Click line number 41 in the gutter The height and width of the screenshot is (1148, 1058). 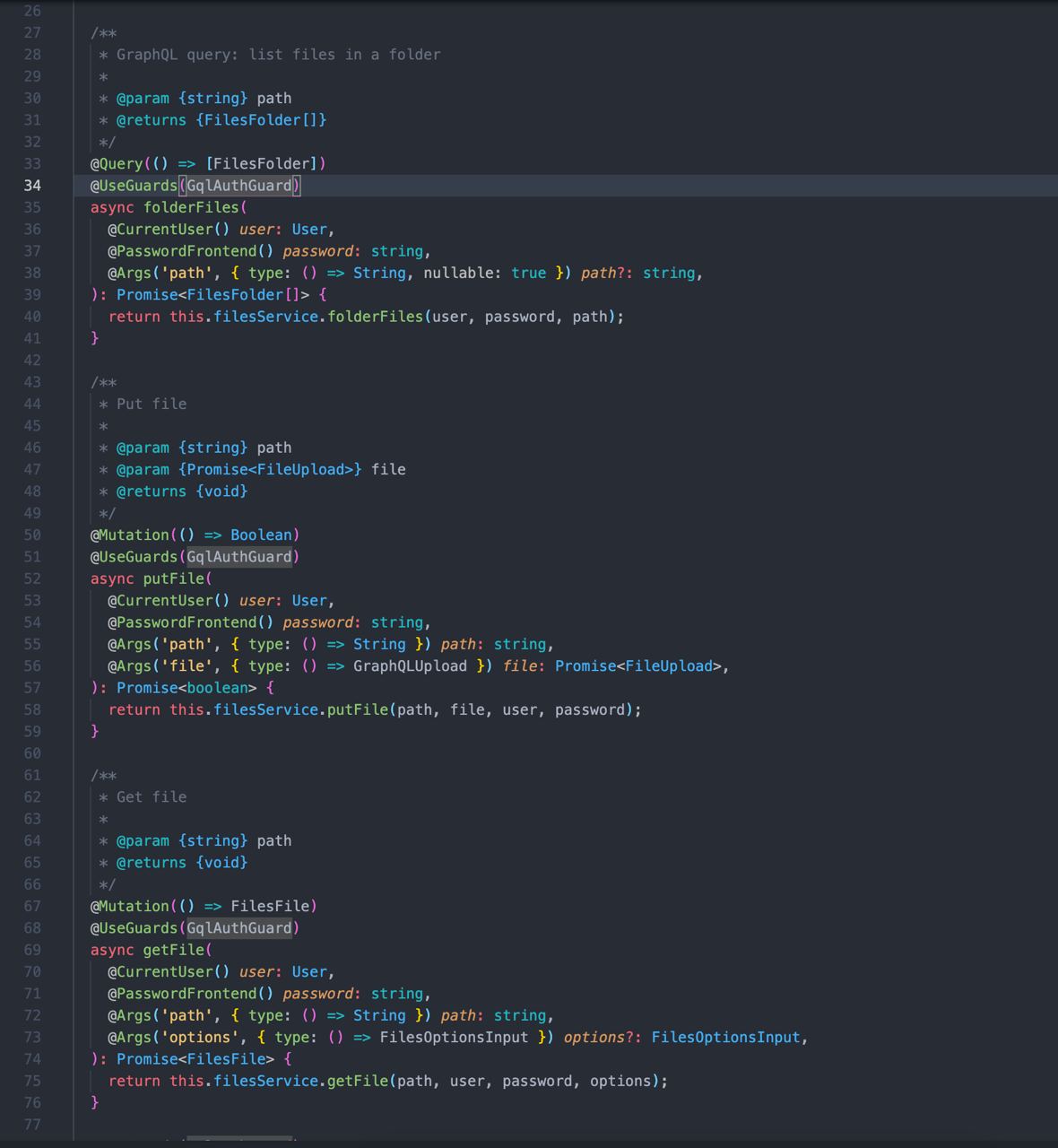point(32,339)
